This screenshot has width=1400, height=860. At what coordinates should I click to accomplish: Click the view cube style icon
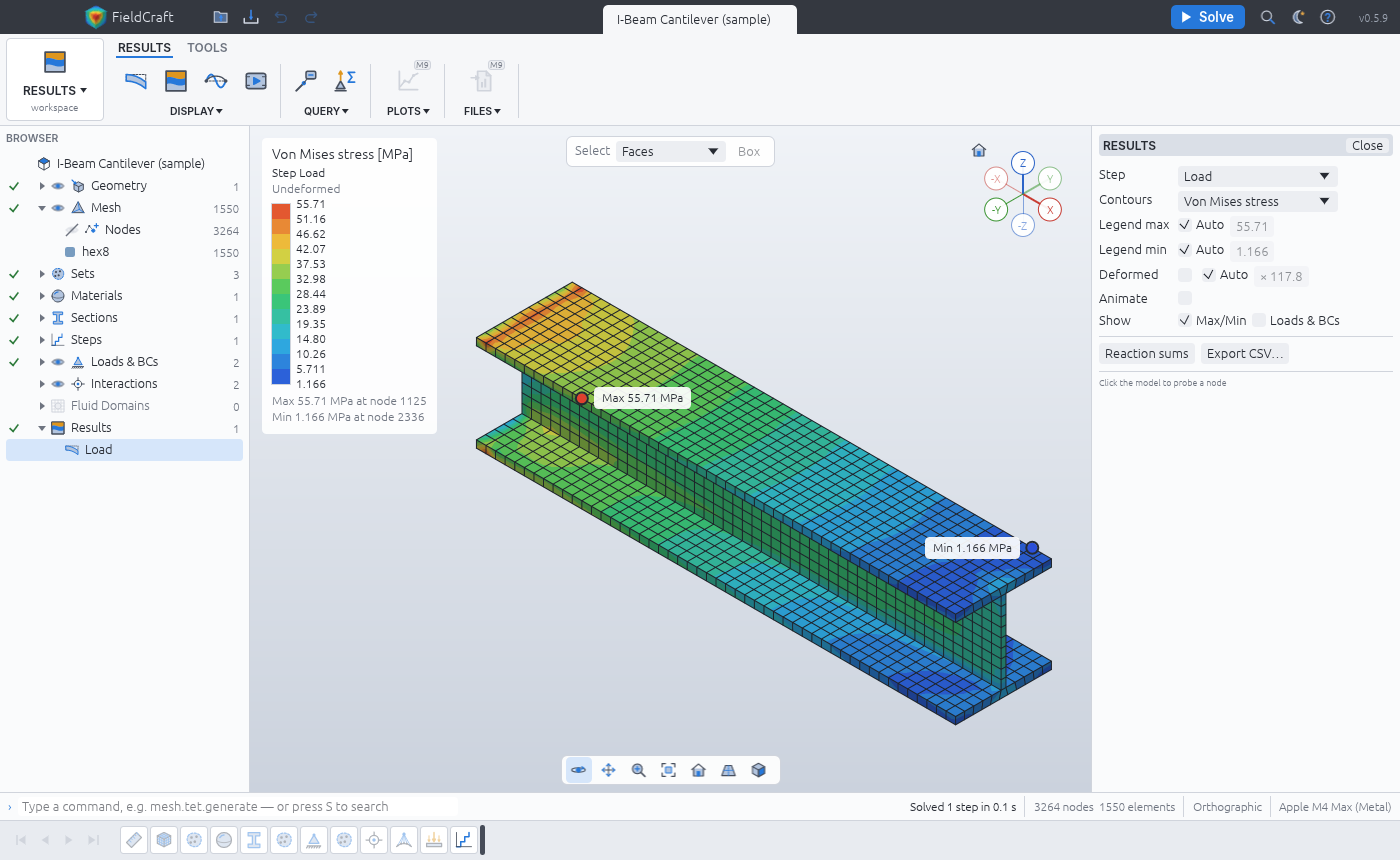pyautogui.click(x=759, y=770)
